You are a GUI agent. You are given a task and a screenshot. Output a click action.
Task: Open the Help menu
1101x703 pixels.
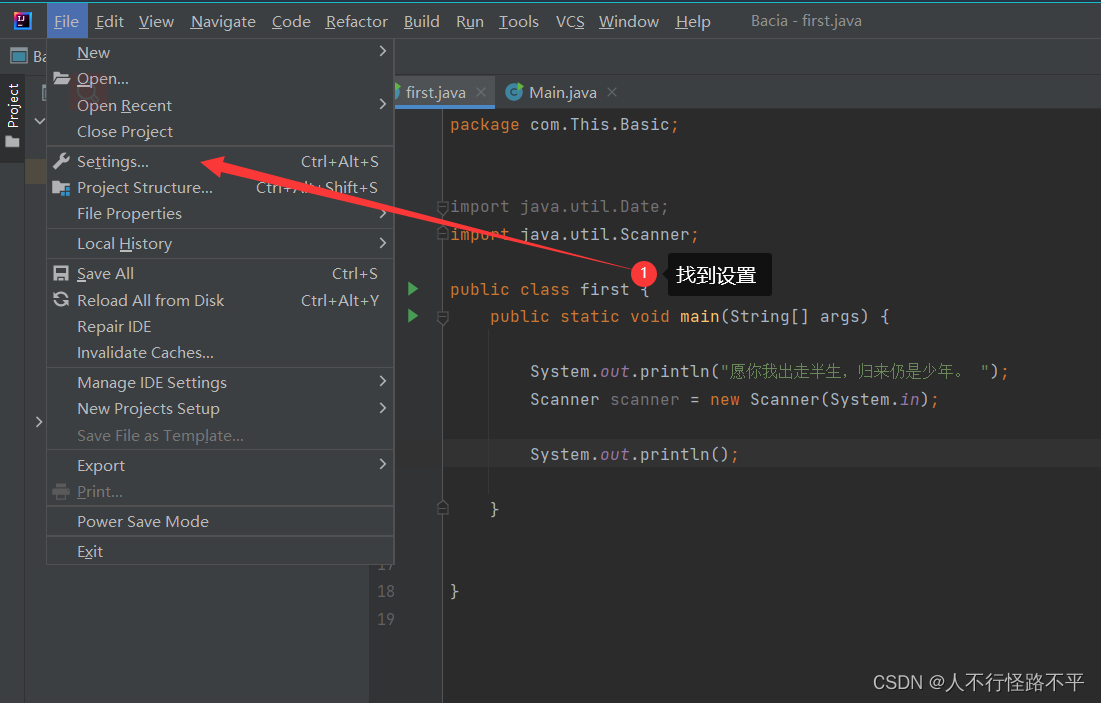point(693,22)
